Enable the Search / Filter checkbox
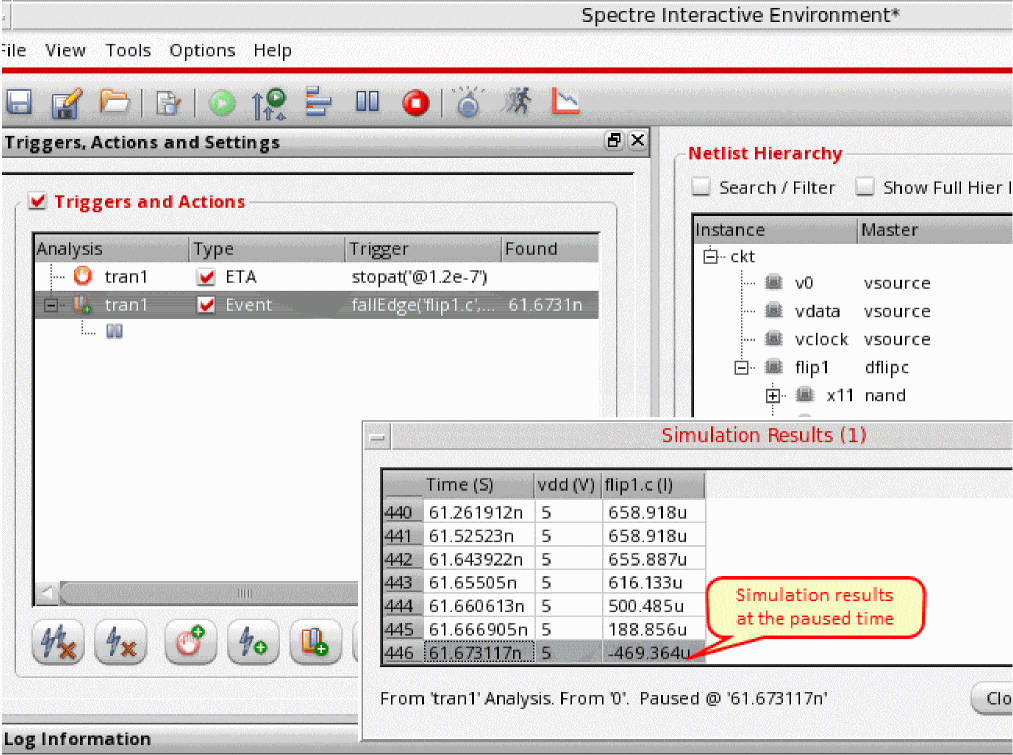This screenshot has height=755, width=1013. click(702, 188)
